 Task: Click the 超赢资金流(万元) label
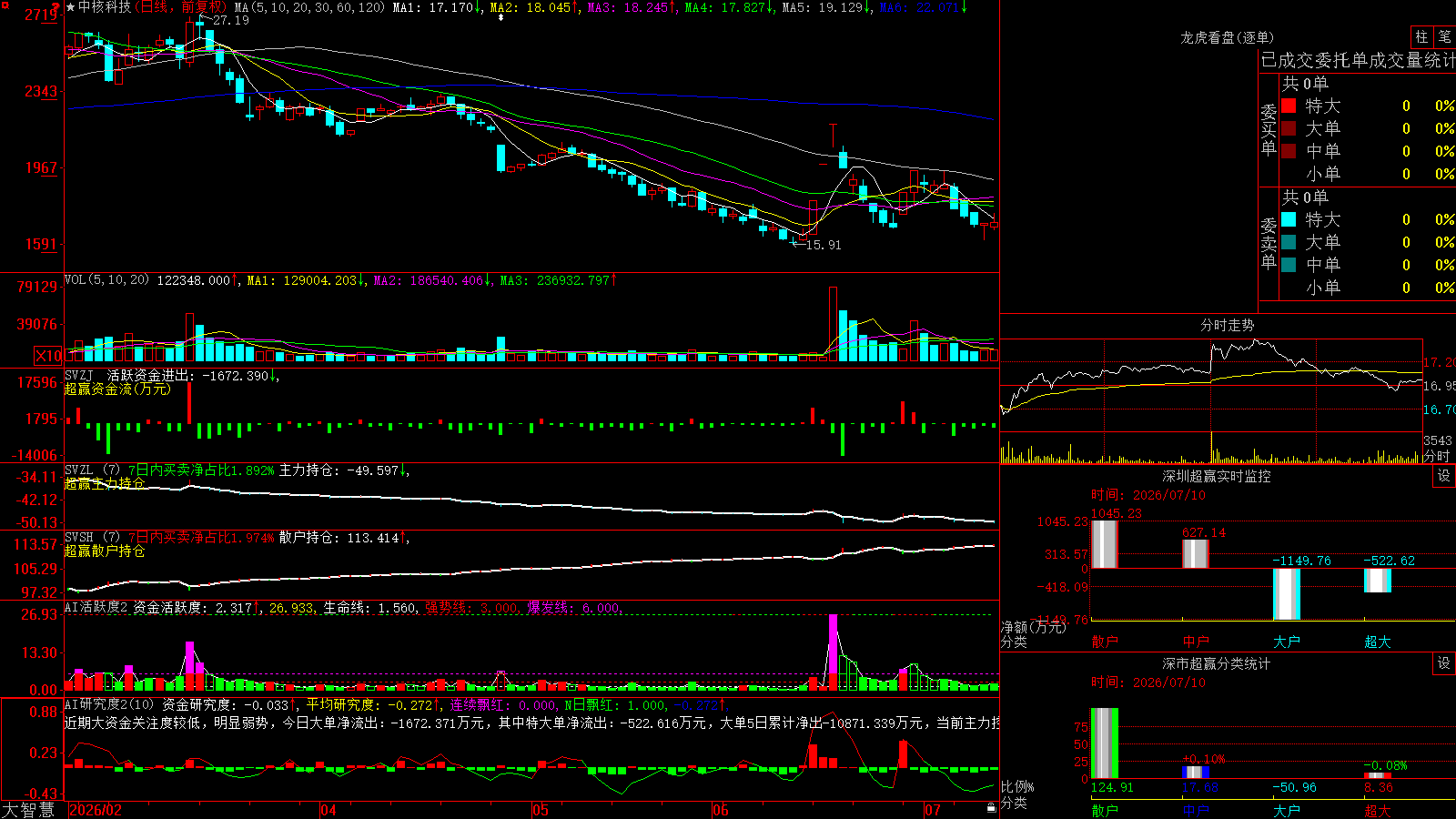pyautogui.click(x=117, y=389)
